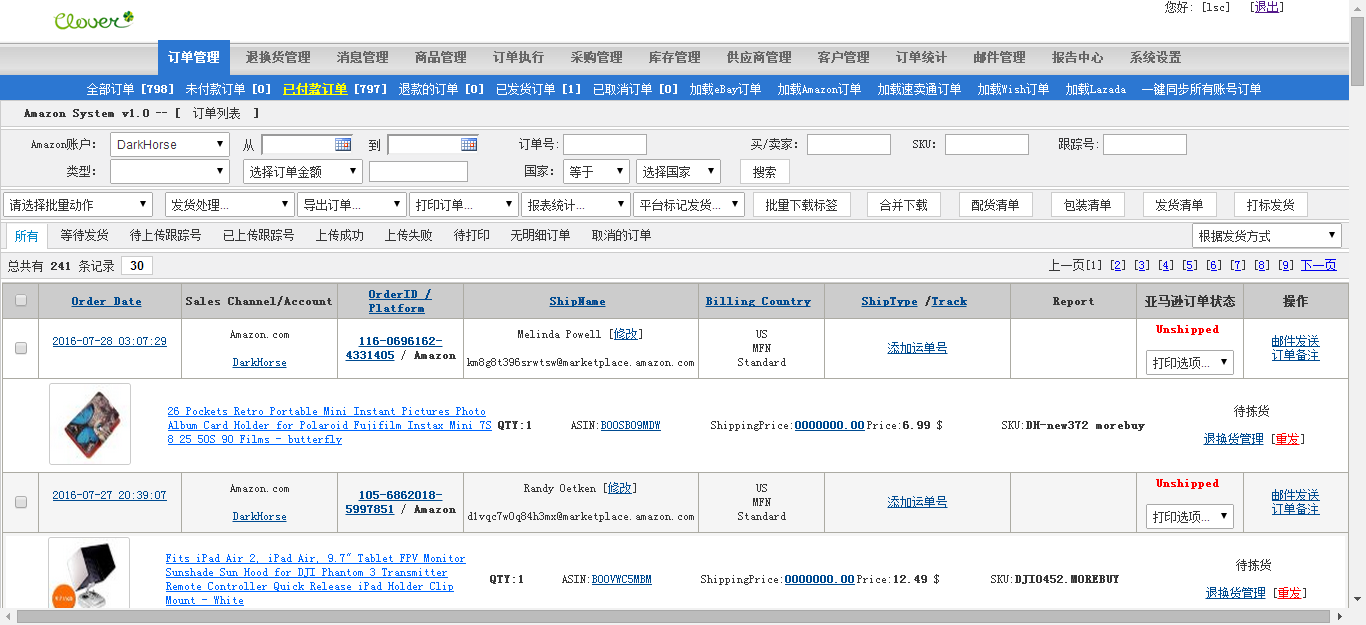Click the 搜索 search button
Image resolution: width=1366 pixels, height=625 pixels.
click(x=765, y=172)
